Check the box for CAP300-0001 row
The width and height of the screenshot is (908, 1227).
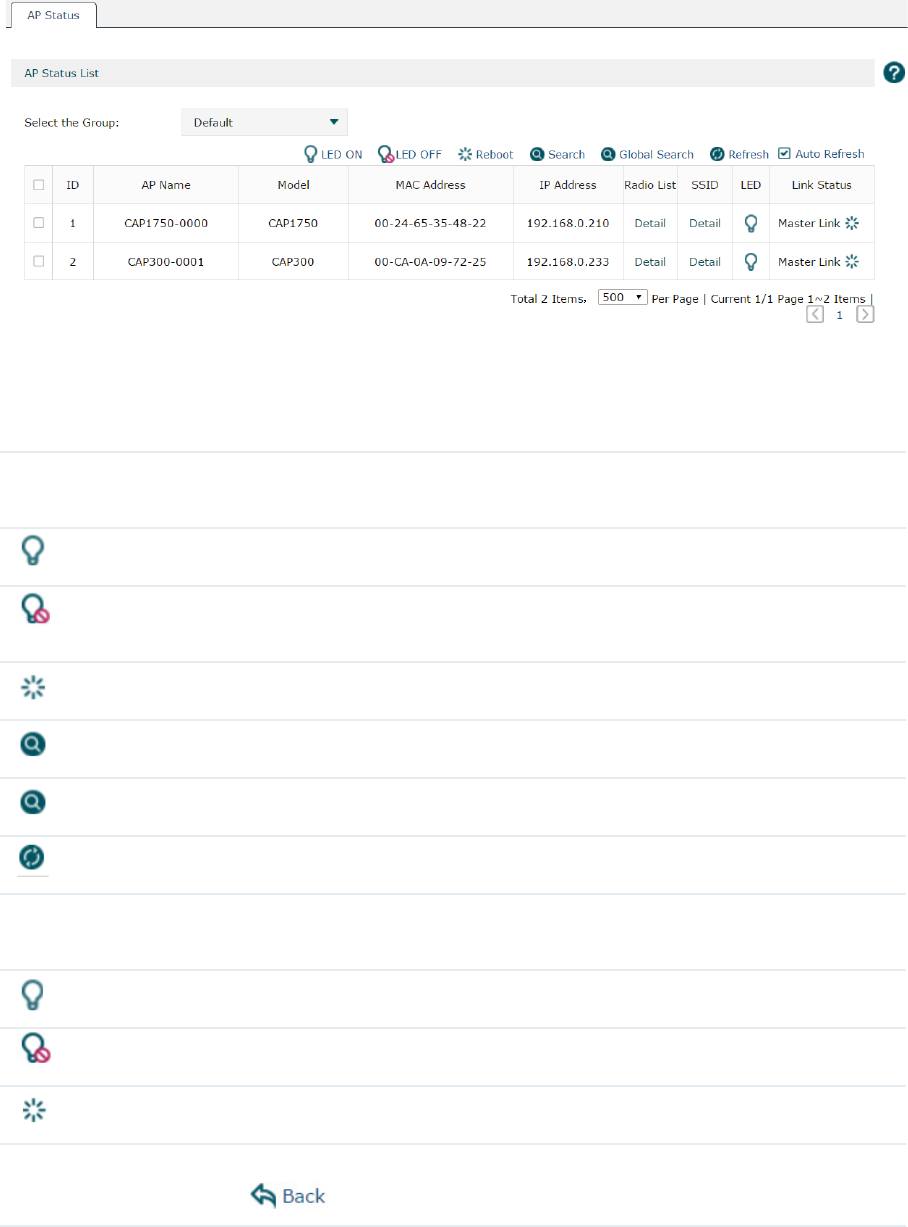[39, 261]
